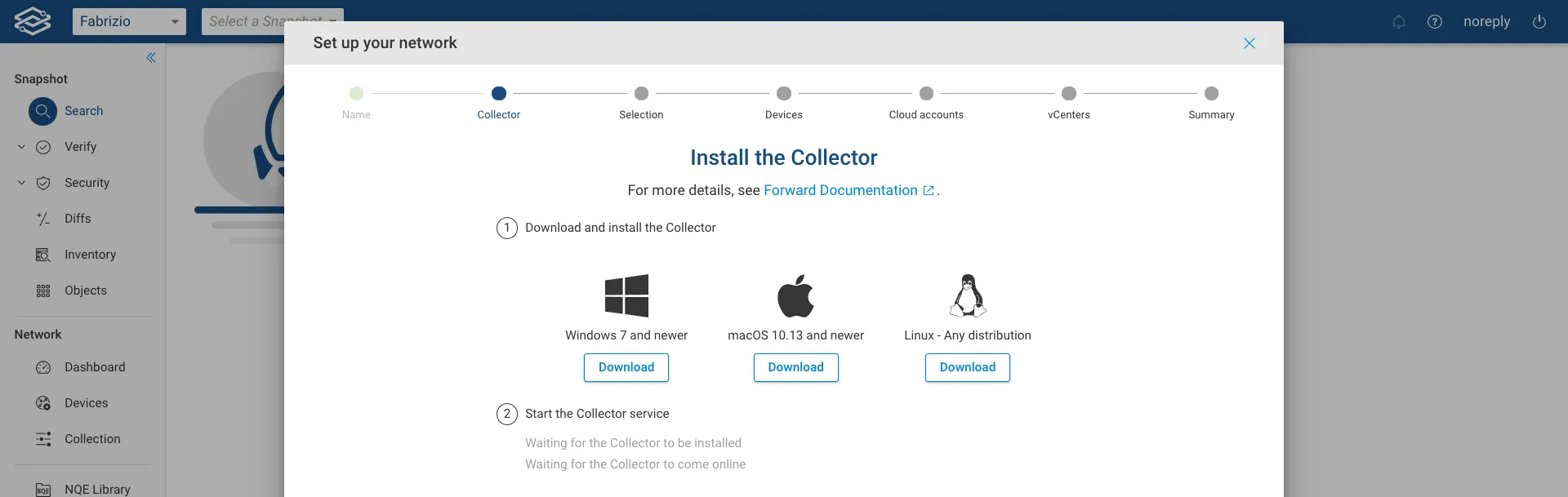Download the Linux collector
Viewport: 1568px width, 497px height.
[968, 367]
